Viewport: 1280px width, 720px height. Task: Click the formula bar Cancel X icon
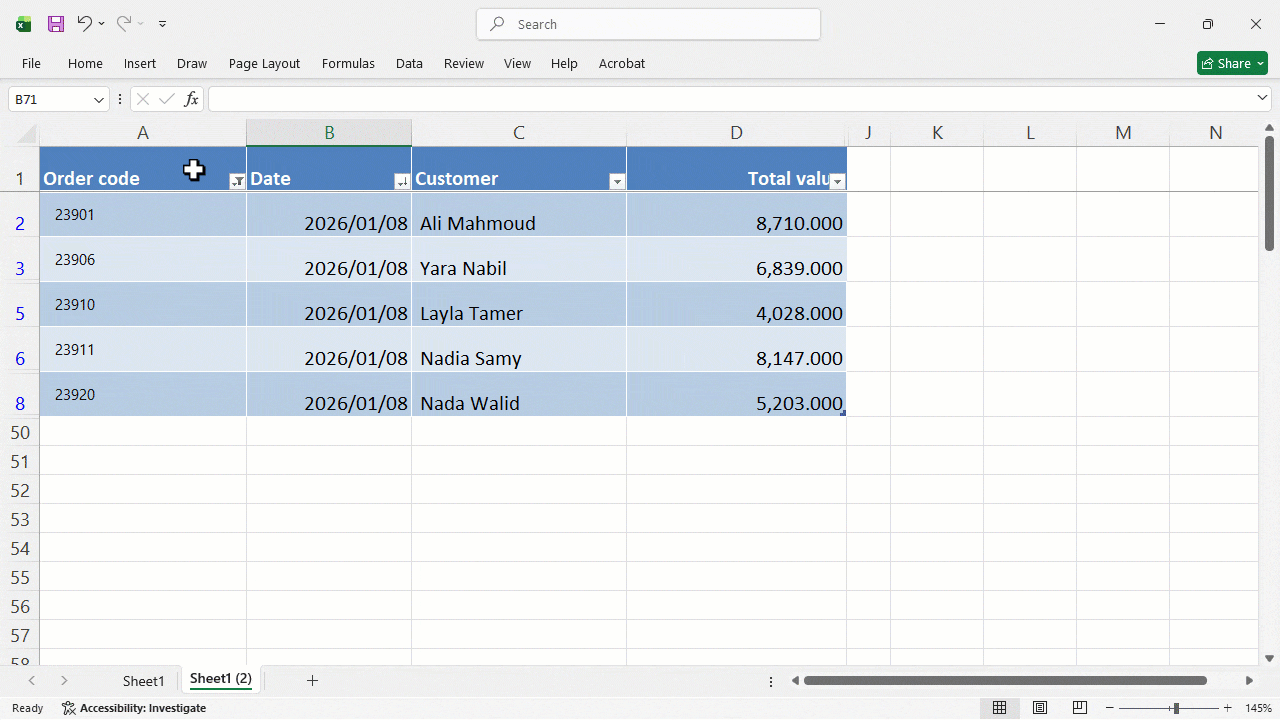[x=143, y=99]
